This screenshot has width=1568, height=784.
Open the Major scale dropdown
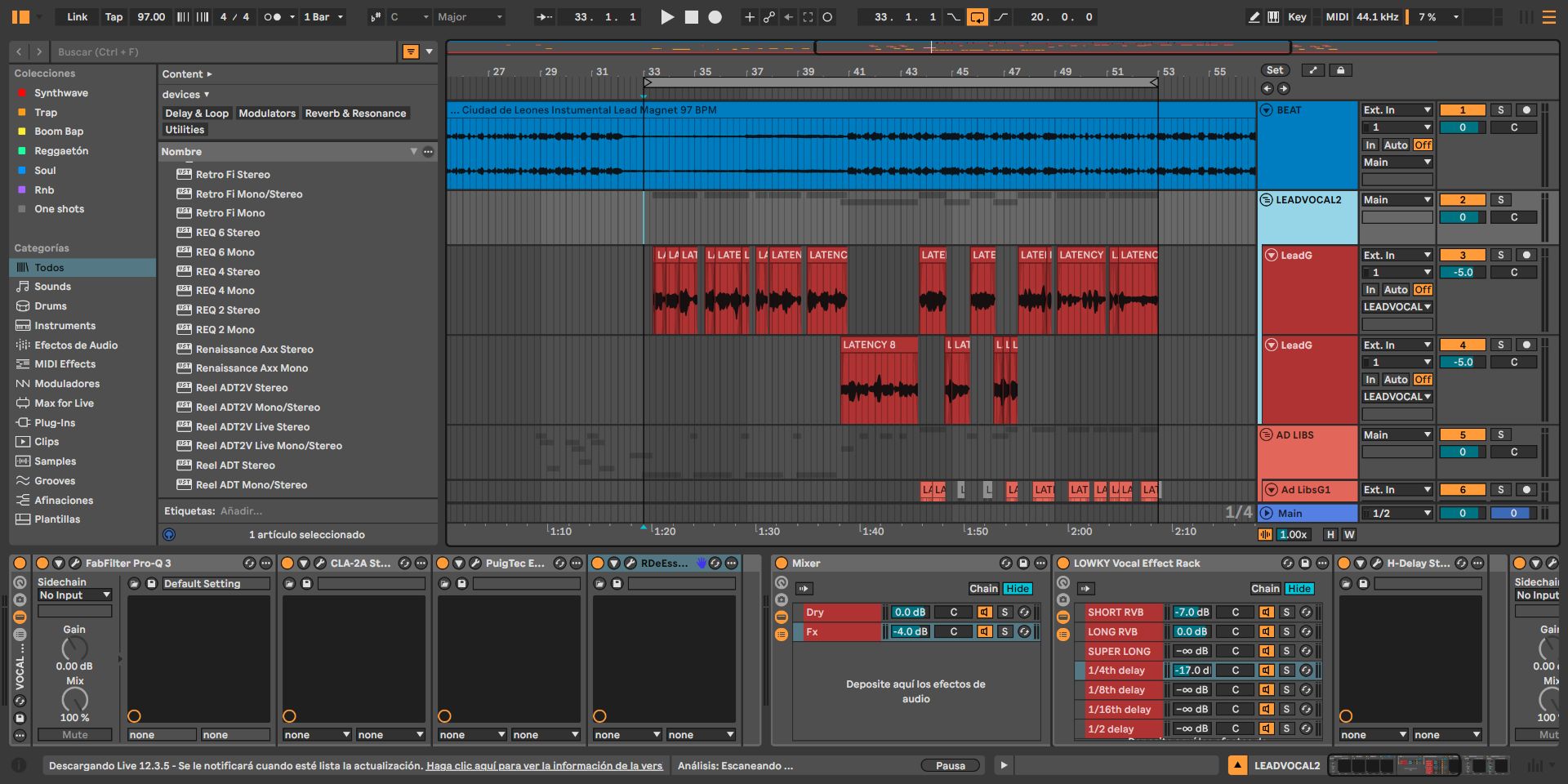[x=470, y=16]
